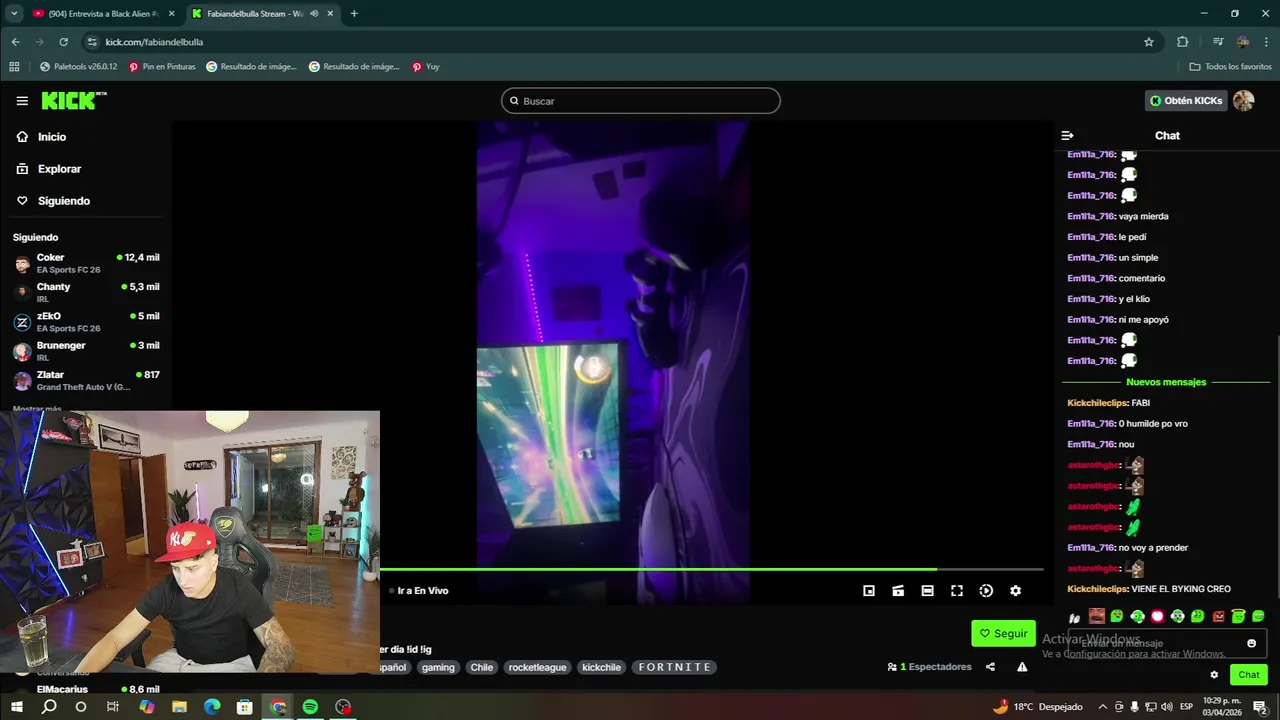
Task: Select the FORTNITE category tag
Action: click(674, 667)
